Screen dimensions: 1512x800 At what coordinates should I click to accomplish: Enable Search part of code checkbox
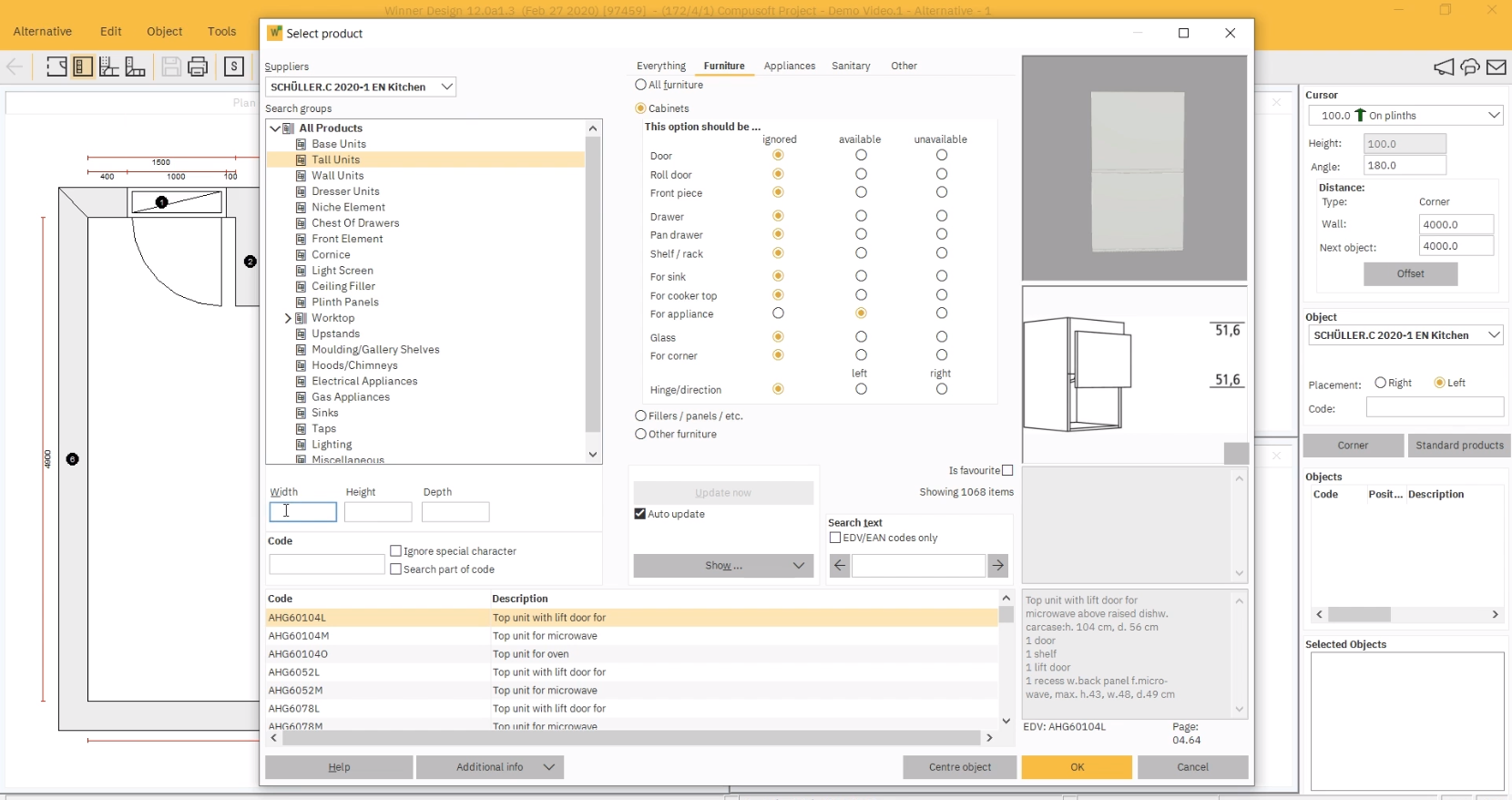[x=395, y=569]
